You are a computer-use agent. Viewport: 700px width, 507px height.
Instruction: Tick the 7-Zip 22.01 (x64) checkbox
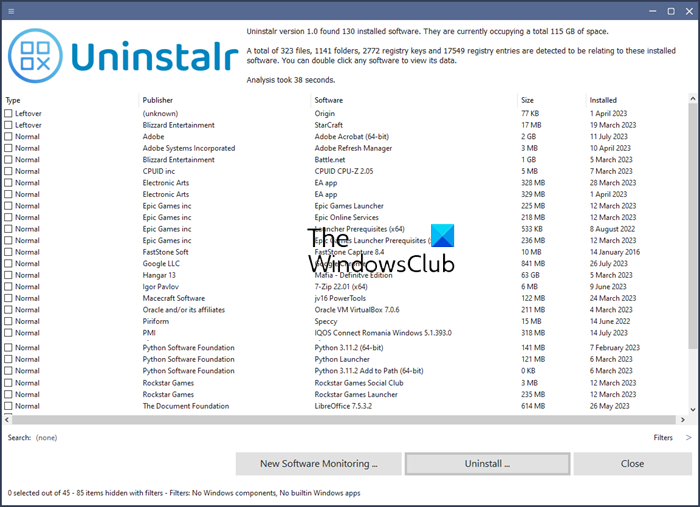[x=8, y=287]
